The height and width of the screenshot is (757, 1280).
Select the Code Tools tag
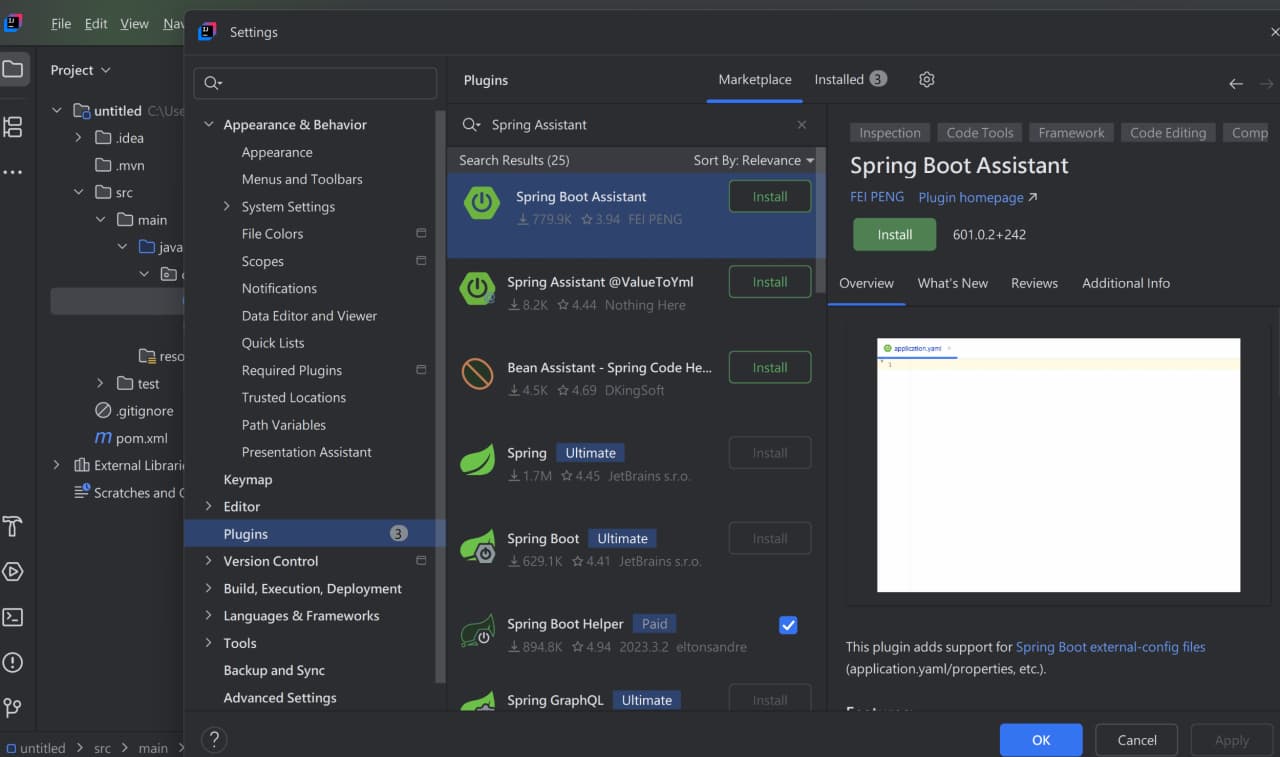coord(980,133)
